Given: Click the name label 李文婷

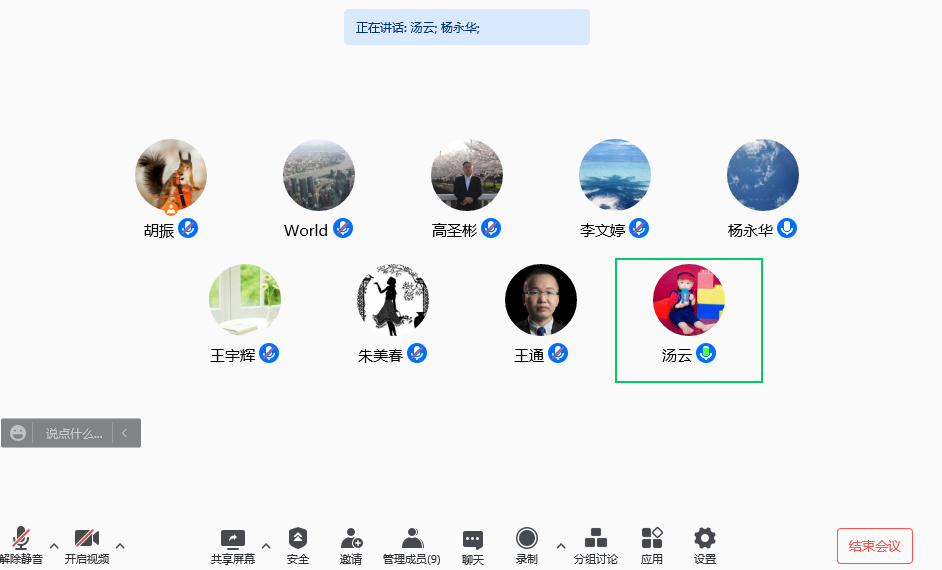Looking at the screenshot, I should 602,231.
